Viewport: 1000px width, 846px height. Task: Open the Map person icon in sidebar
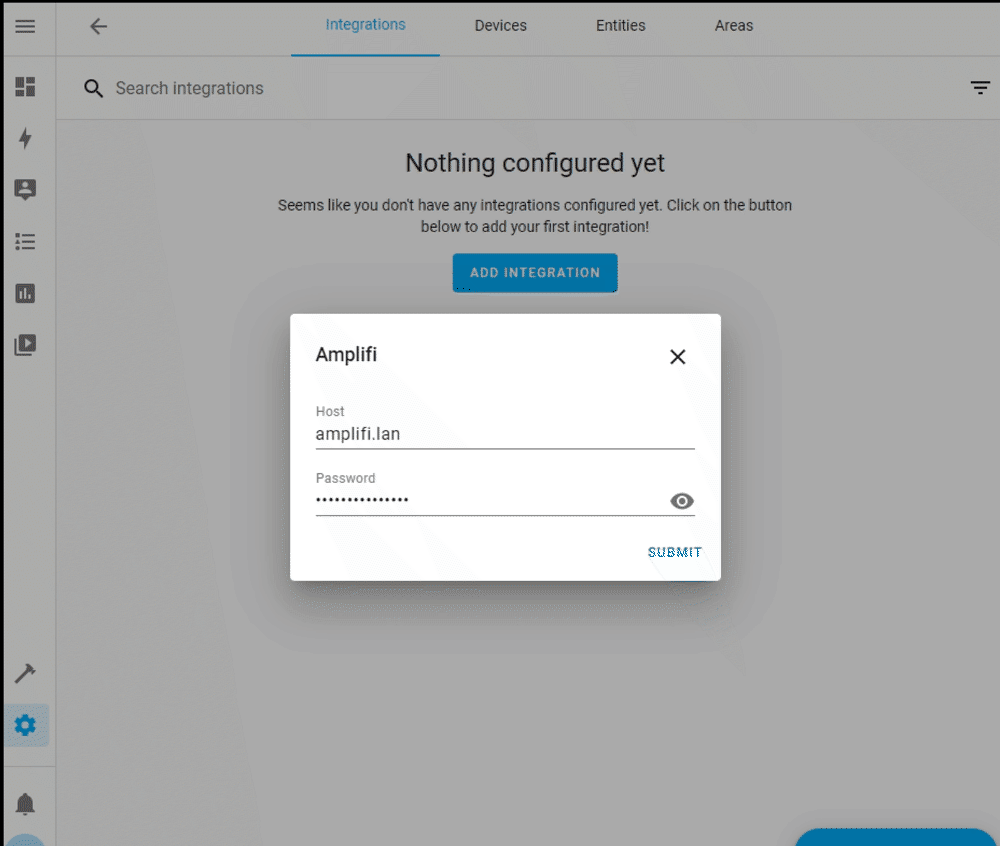pos(25,190)
